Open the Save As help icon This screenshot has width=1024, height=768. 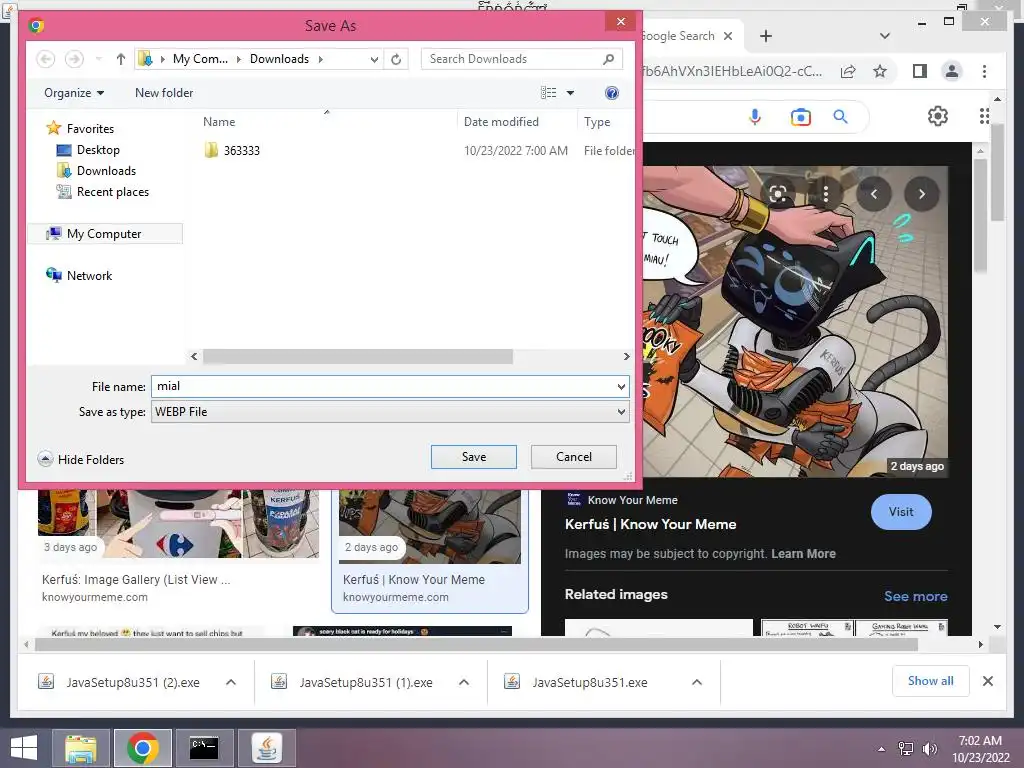click(612, 93)
